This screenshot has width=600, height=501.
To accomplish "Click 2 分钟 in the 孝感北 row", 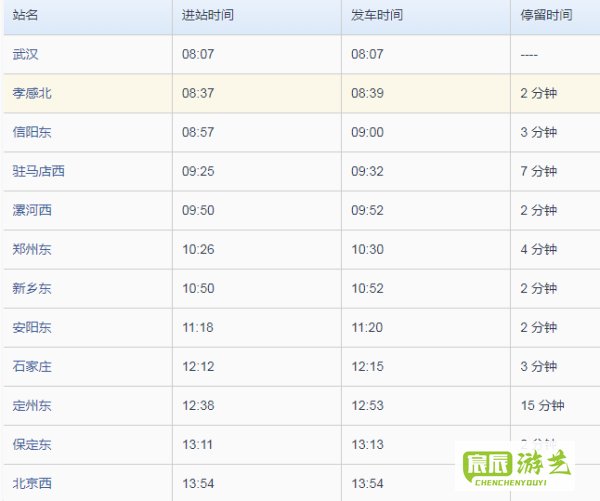I will tap(538, 93).
